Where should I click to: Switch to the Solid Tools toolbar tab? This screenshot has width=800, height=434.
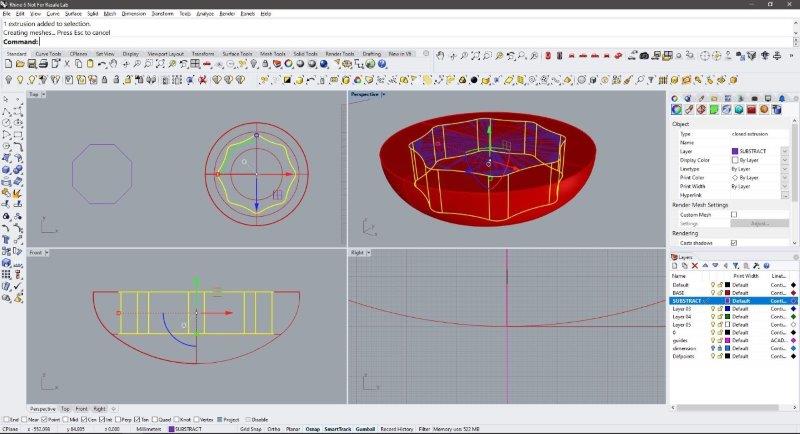click(x=305, y=54)
